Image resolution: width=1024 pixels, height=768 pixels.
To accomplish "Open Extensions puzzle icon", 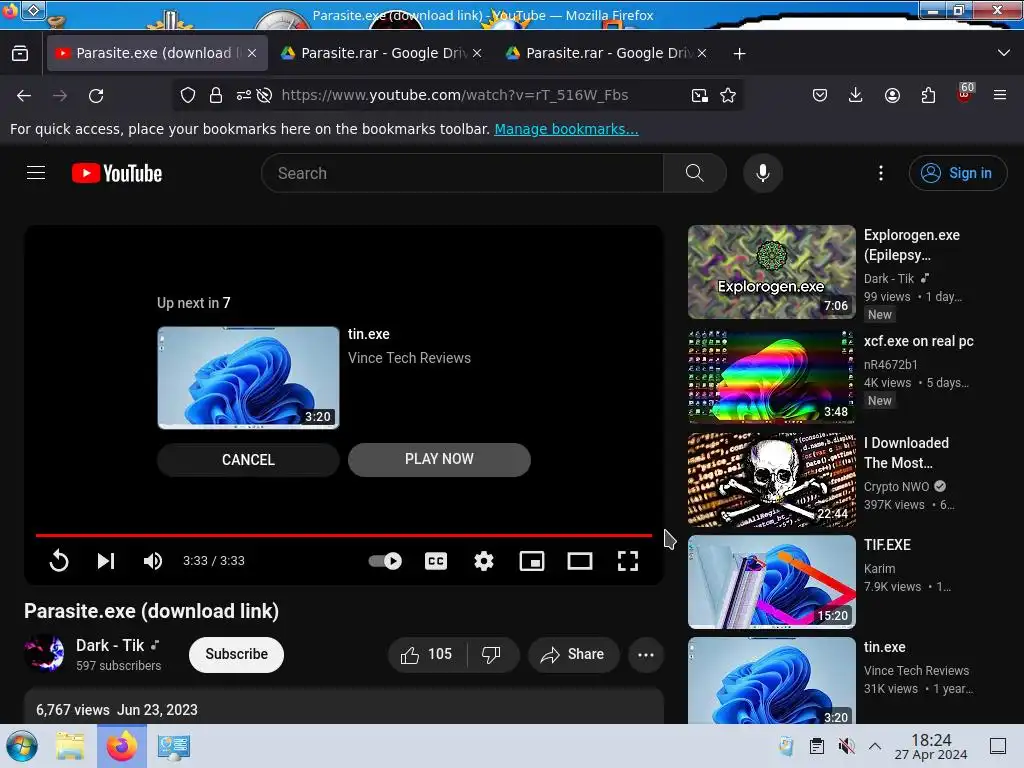I will click(928, 95).
